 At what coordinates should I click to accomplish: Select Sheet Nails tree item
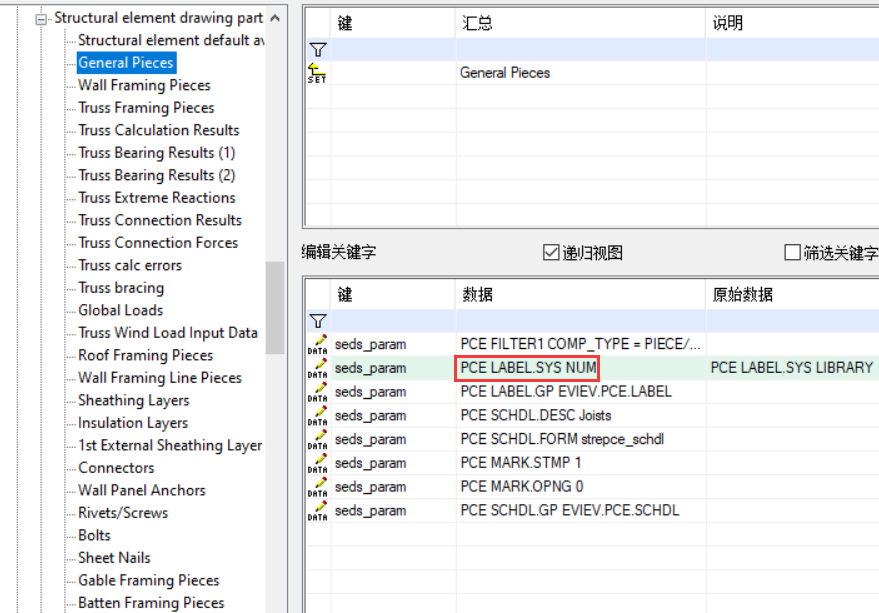pyautogui.click(x=114, y=557)
